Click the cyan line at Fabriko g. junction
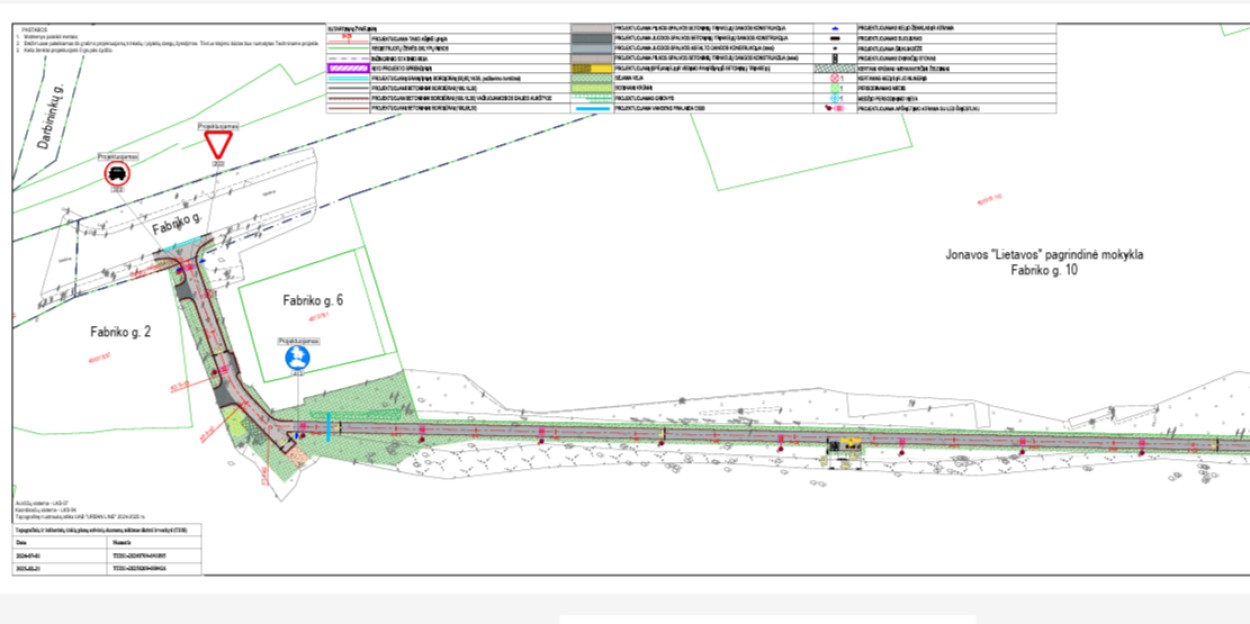This screenshot has width=1250, height=624. [x=183, y=246]
